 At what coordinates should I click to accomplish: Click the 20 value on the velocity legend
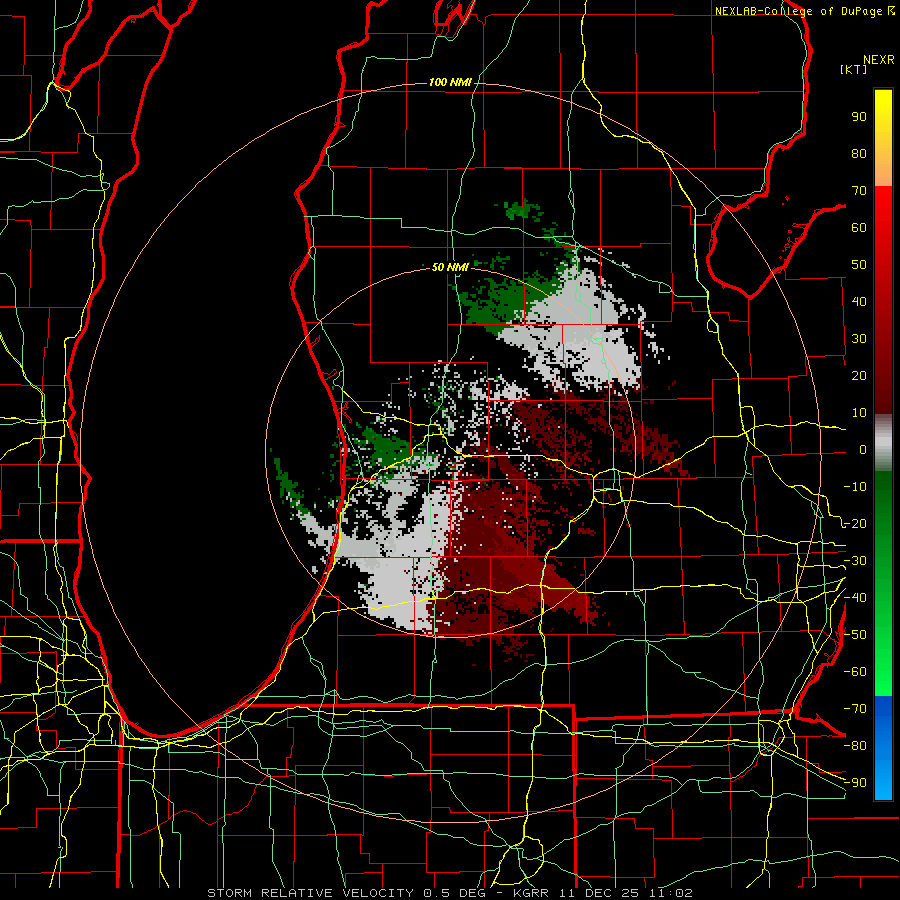click(859, 375)
